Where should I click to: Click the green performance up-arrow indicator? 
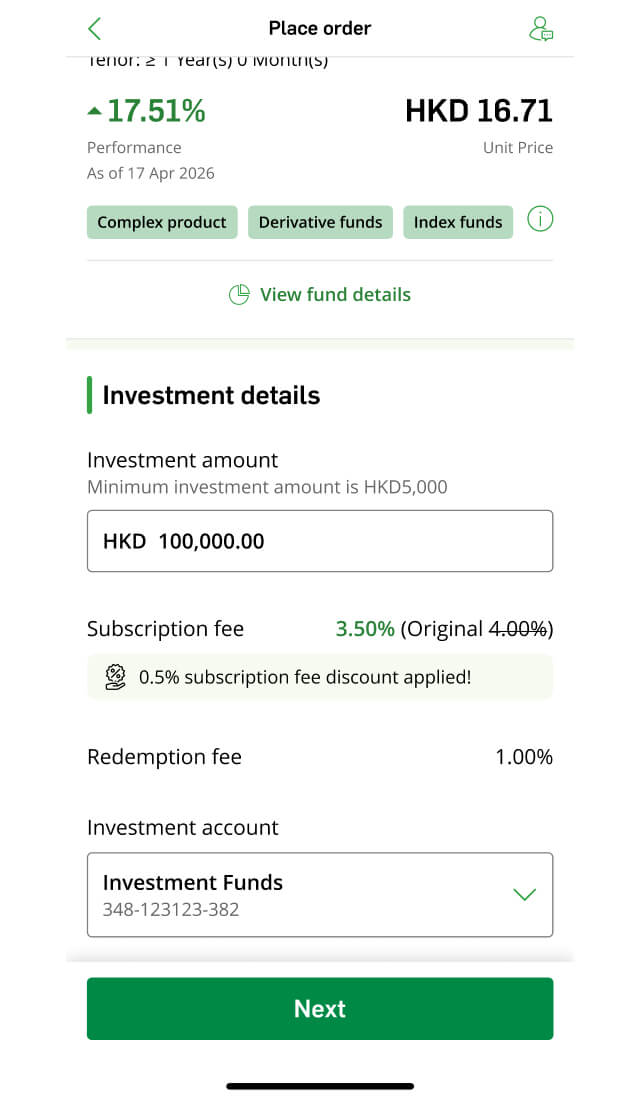[95, 111]
